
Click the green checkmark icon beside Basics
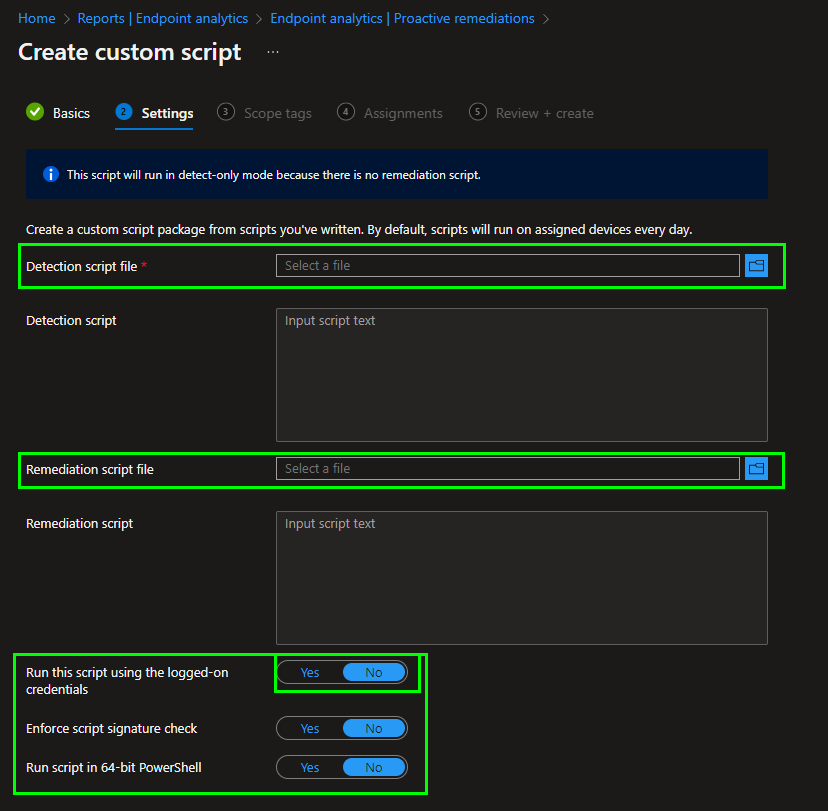click(35, 113)
